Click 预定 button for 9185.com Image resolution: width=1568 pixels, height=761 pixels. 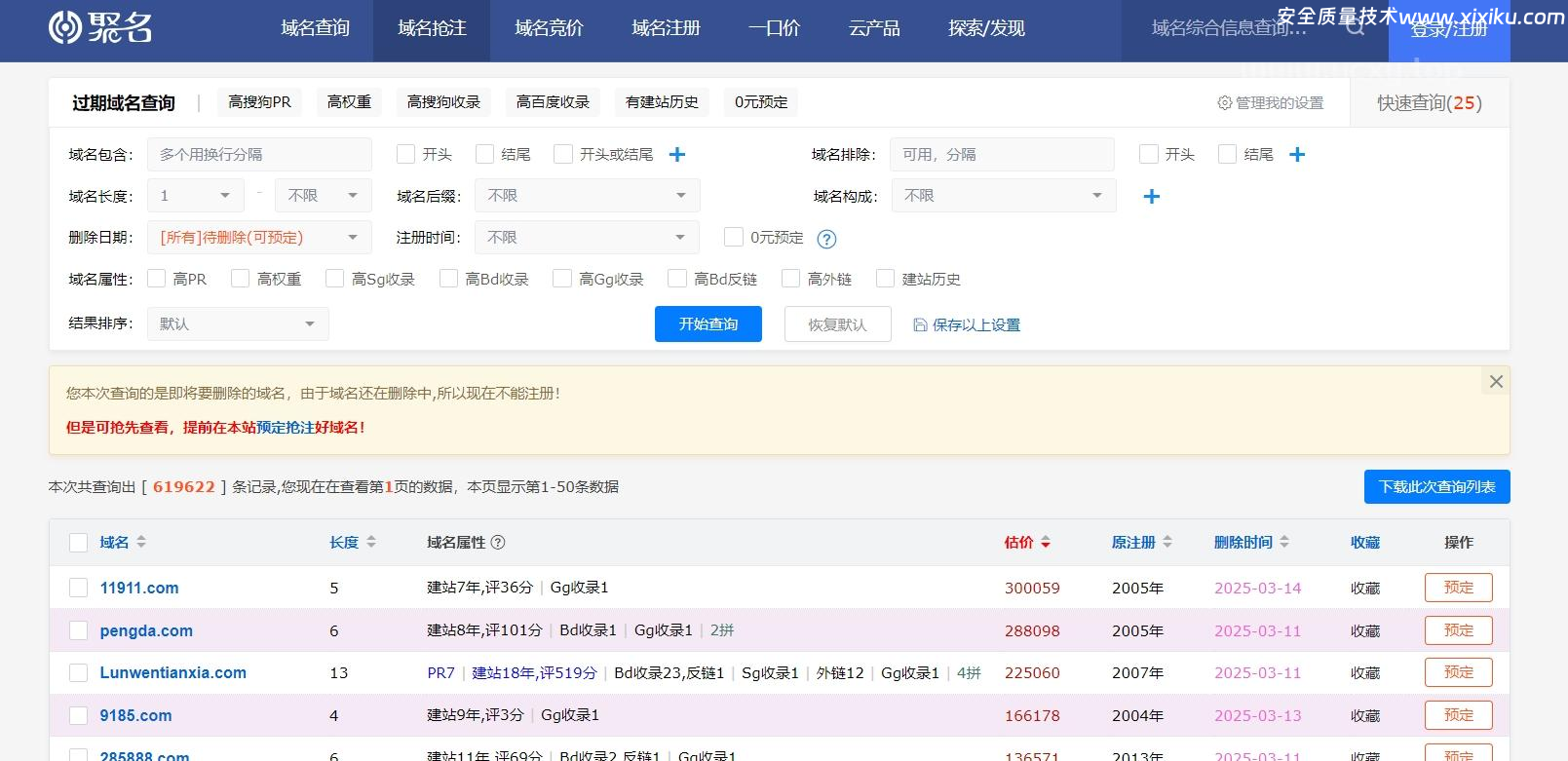coord(1458,715)
